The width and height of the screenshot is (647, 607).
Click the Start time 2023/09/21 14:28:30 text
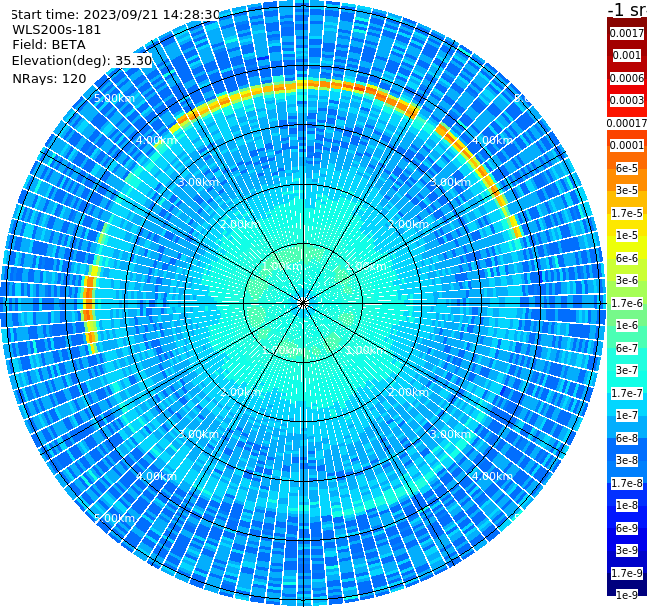coord(115,15)
